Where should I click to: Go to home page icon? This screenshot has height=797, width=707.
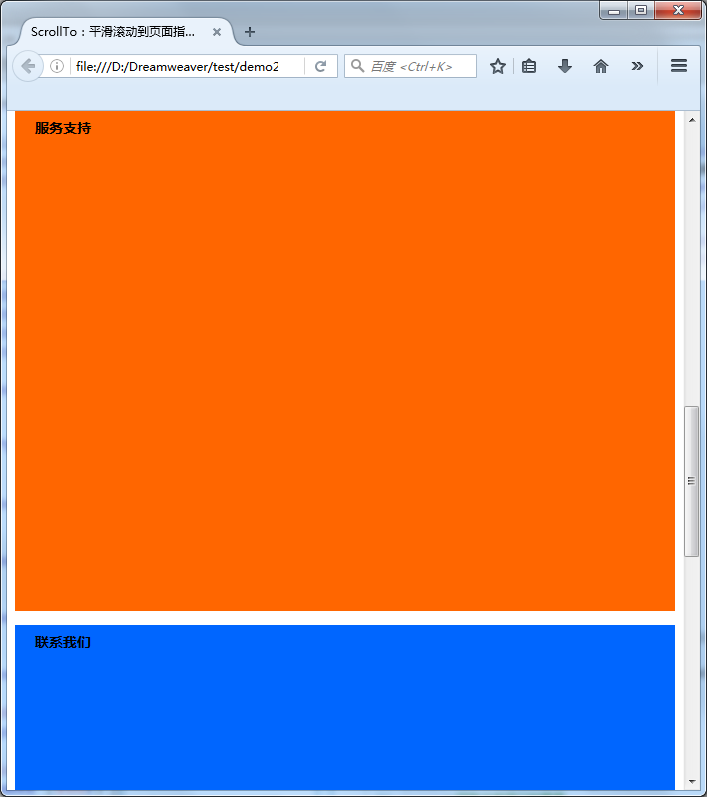point(601,66)
